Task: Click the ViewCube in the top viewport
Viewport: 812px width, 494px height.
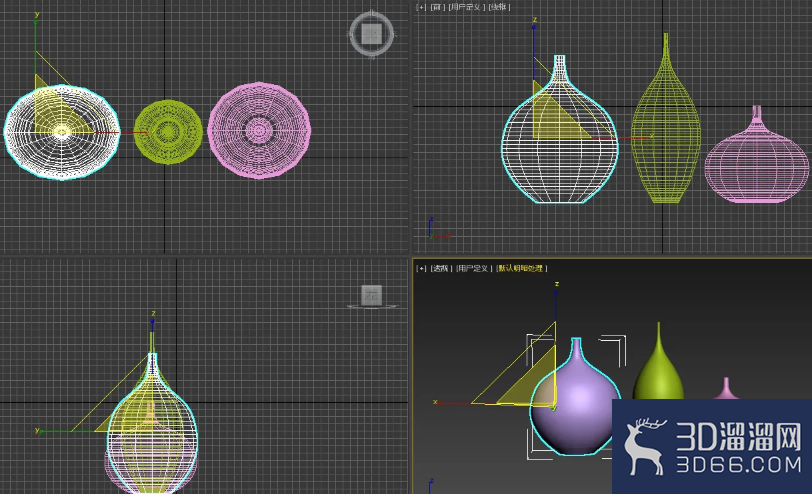Action: (371, 34)
